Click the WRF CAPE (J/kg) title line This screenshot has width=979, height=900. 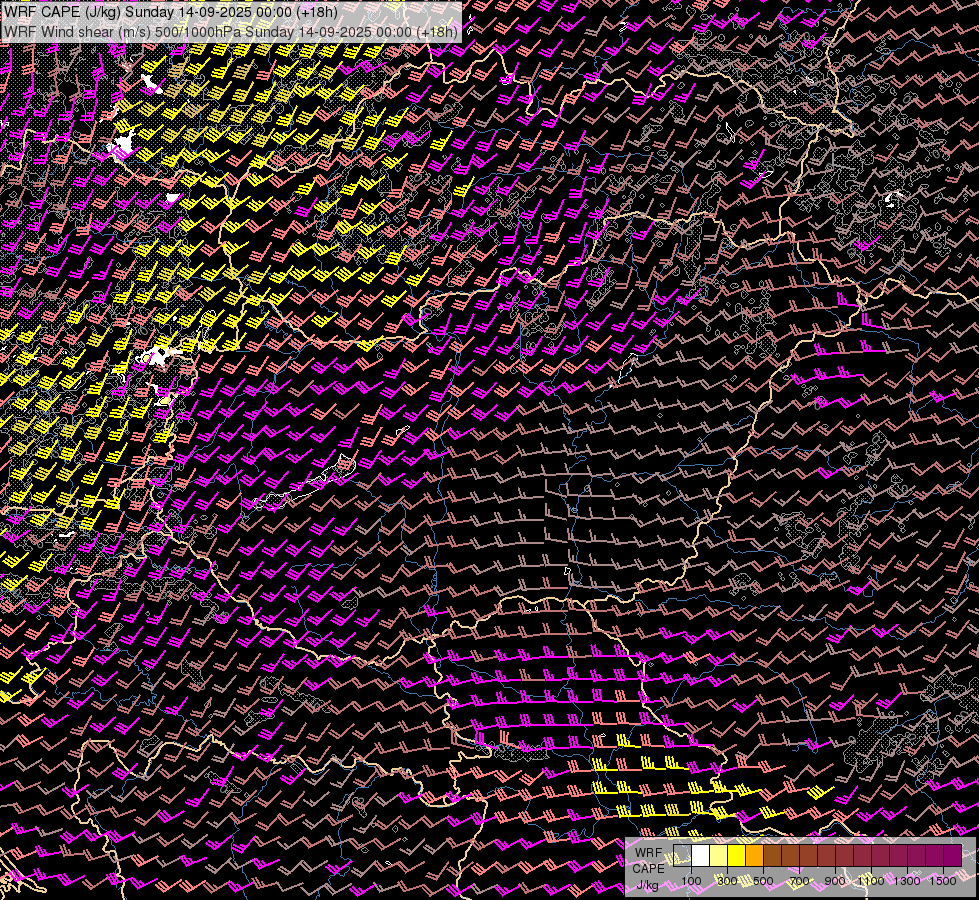point(170,12)
